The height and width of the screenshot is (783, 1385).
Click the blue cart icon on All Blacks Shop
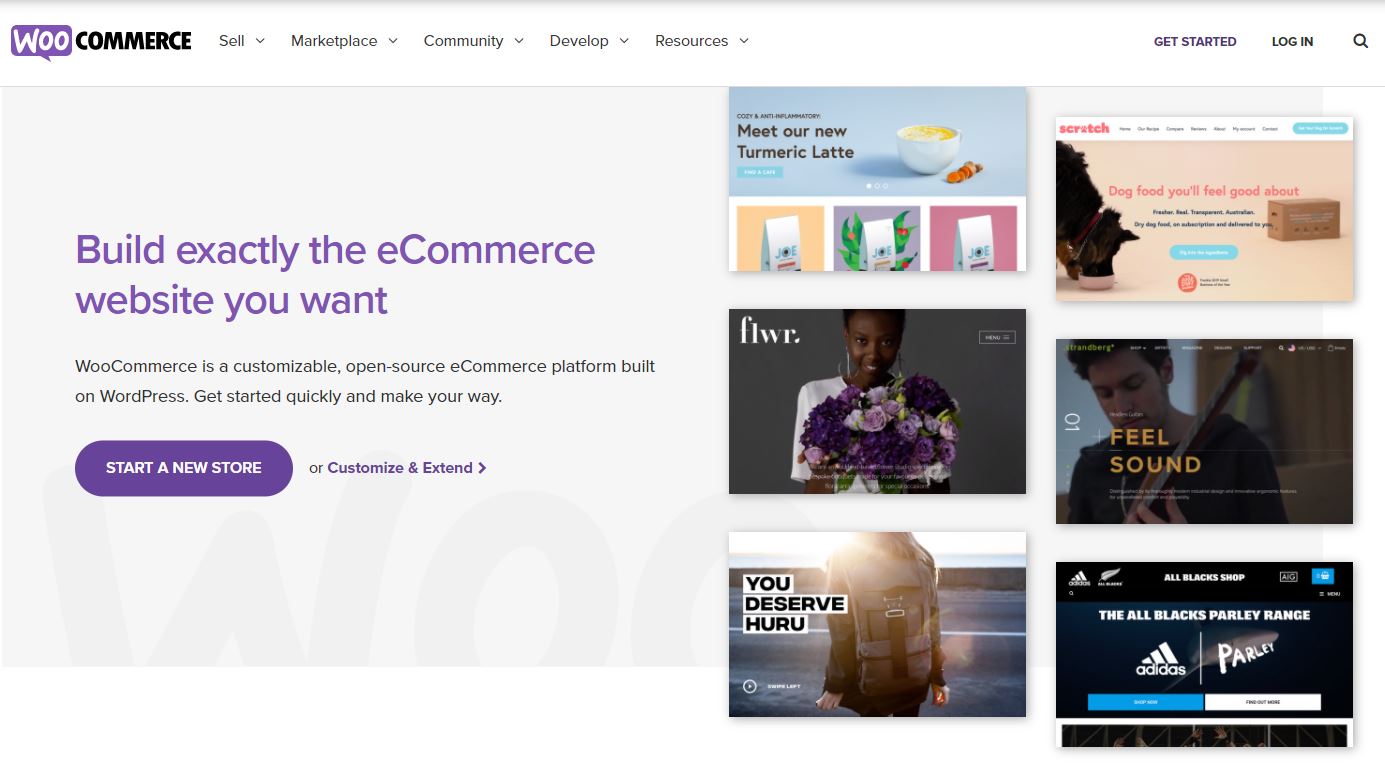click(1323, 577)
